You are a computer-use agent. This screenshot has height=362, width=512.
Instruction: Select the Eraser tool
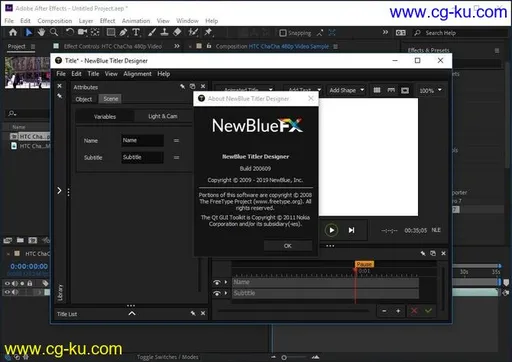[177, 32]
